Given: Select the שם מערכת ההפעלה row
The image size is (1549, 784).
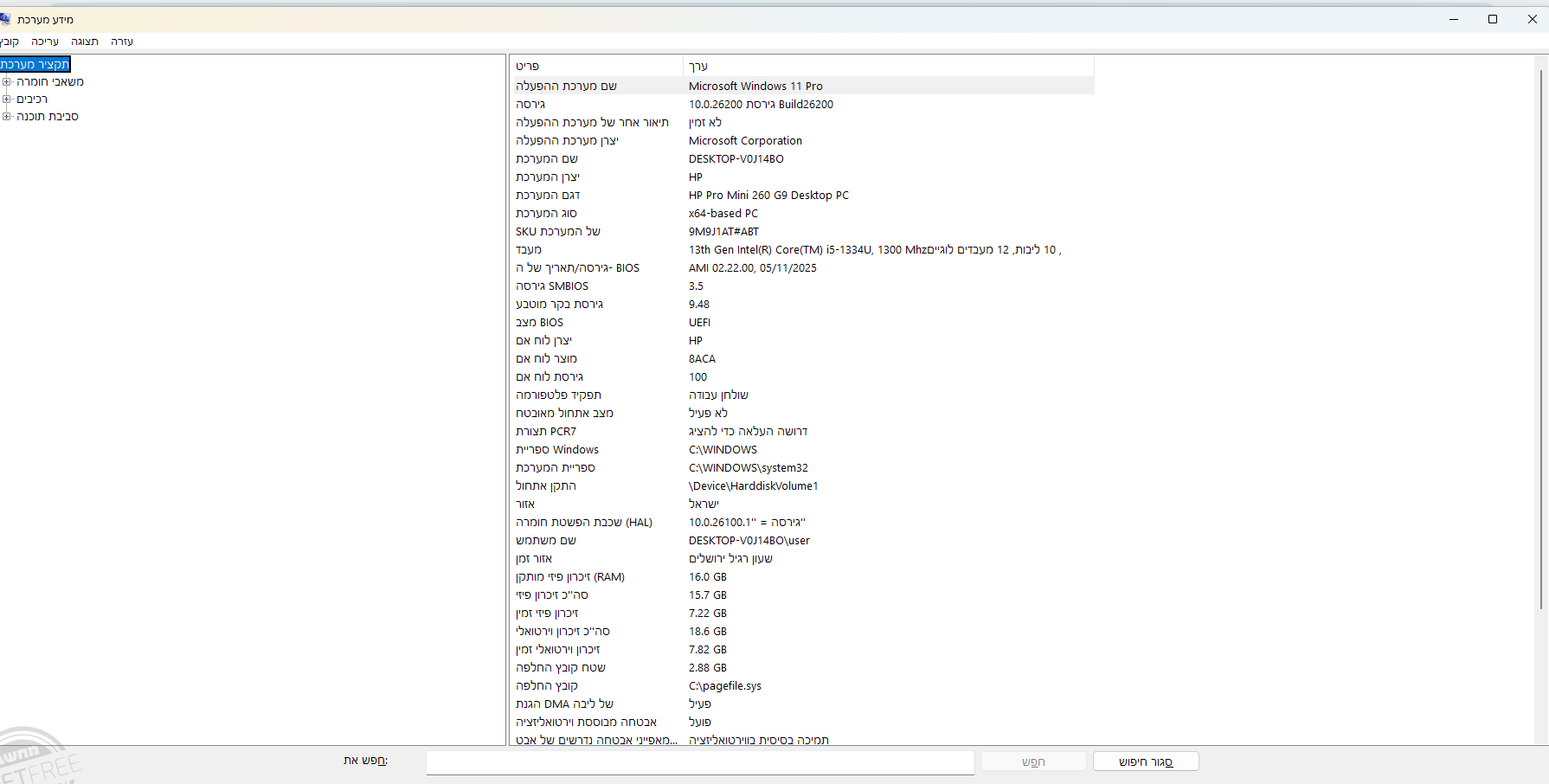Looking at the screenshot, I should pos(779,86).
